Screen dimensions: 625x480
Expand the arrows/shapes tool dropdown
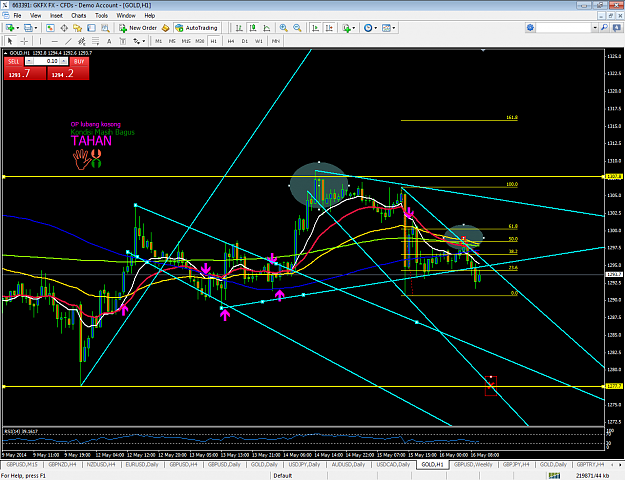143,41
